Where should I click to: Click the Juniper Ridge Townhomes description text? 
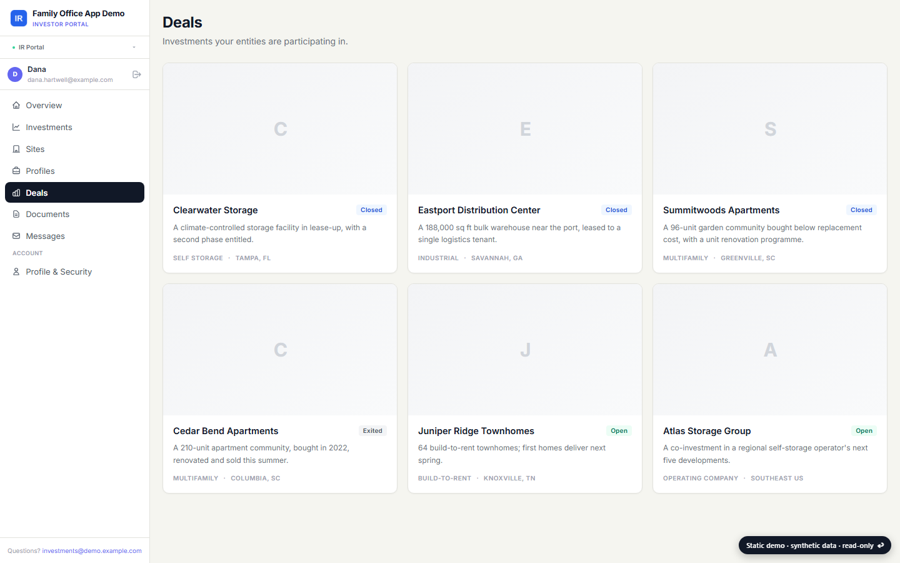511,454
